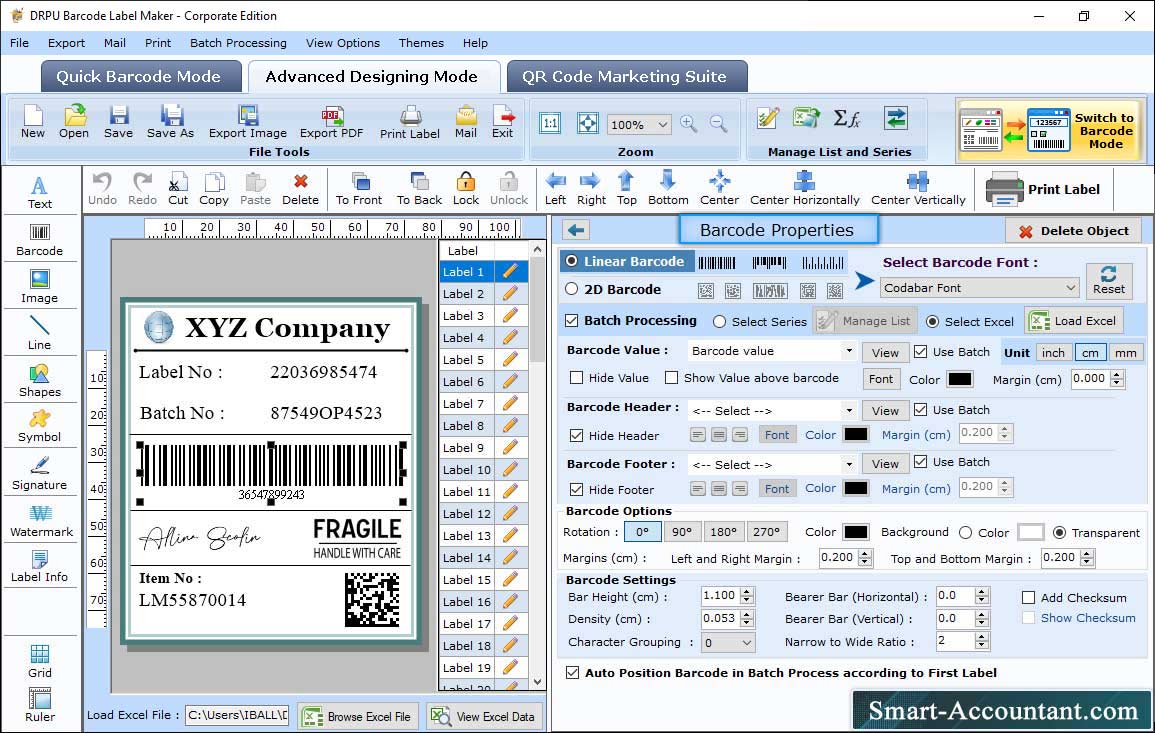The width and height of the screenshot is (1155, 733).
Task: Click the back arrow in Barcode Properties
Action: pos(577,231)
